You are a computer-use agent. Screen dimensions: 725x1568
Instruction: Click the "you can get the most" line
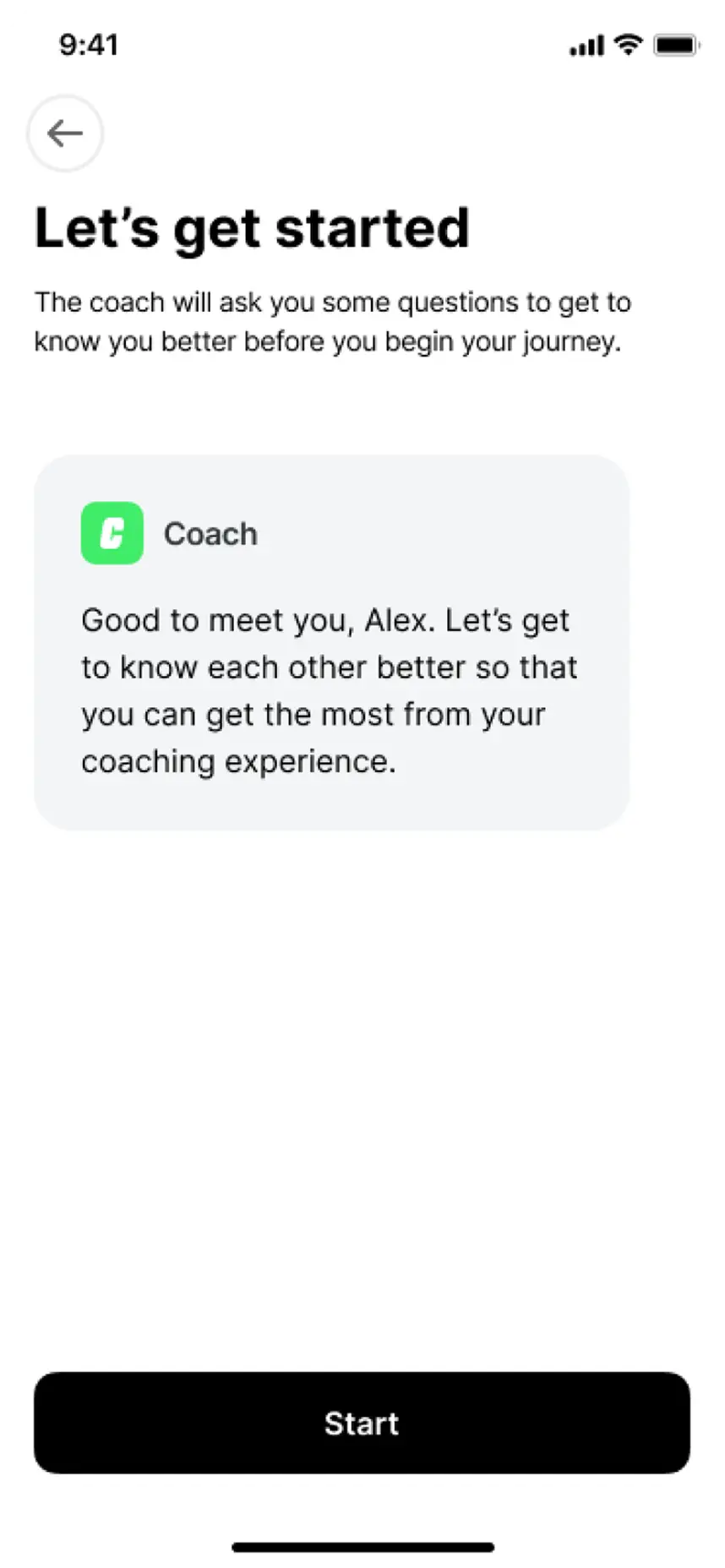coord(313,715)
